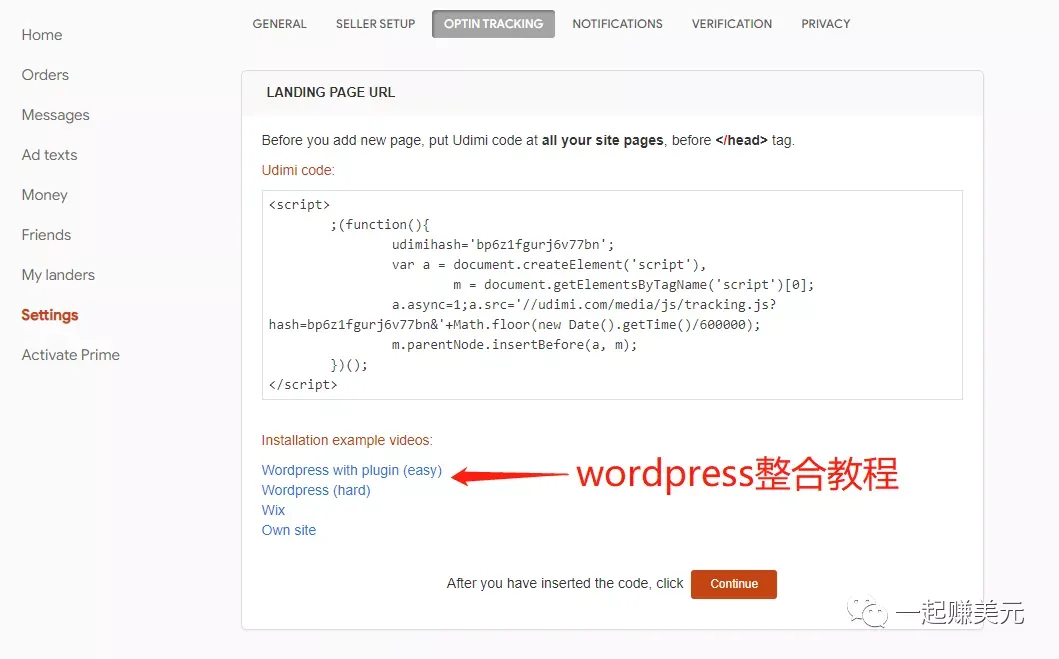
Task: Select Settings in the sidebar
Action: click(x=50, y=315)
